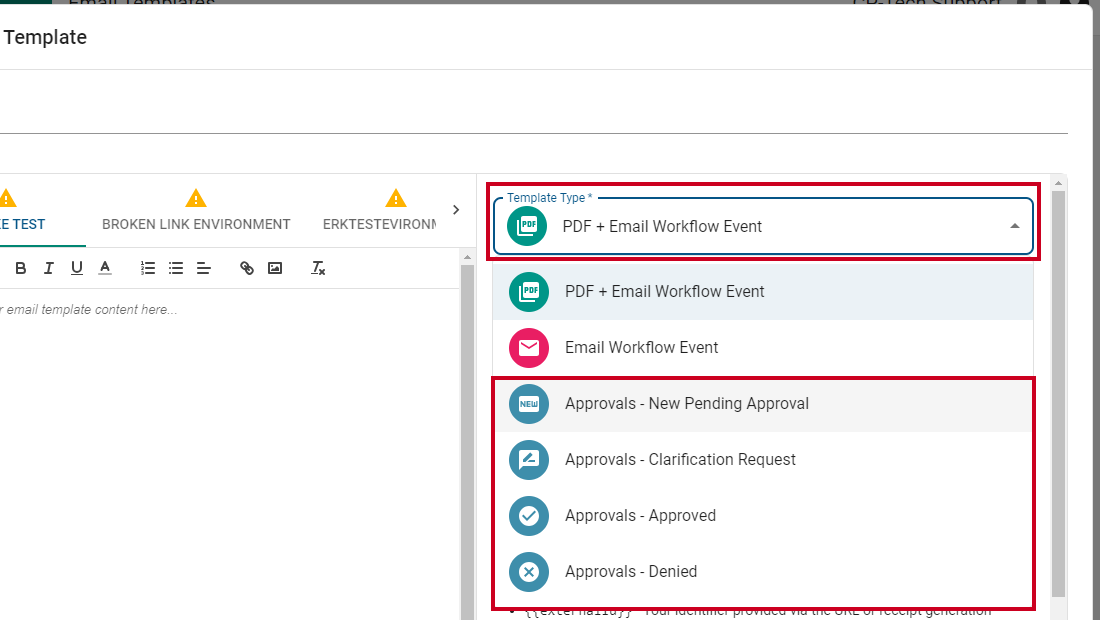
Task: Clear text formatting with Tx icon
Action: 318,268
